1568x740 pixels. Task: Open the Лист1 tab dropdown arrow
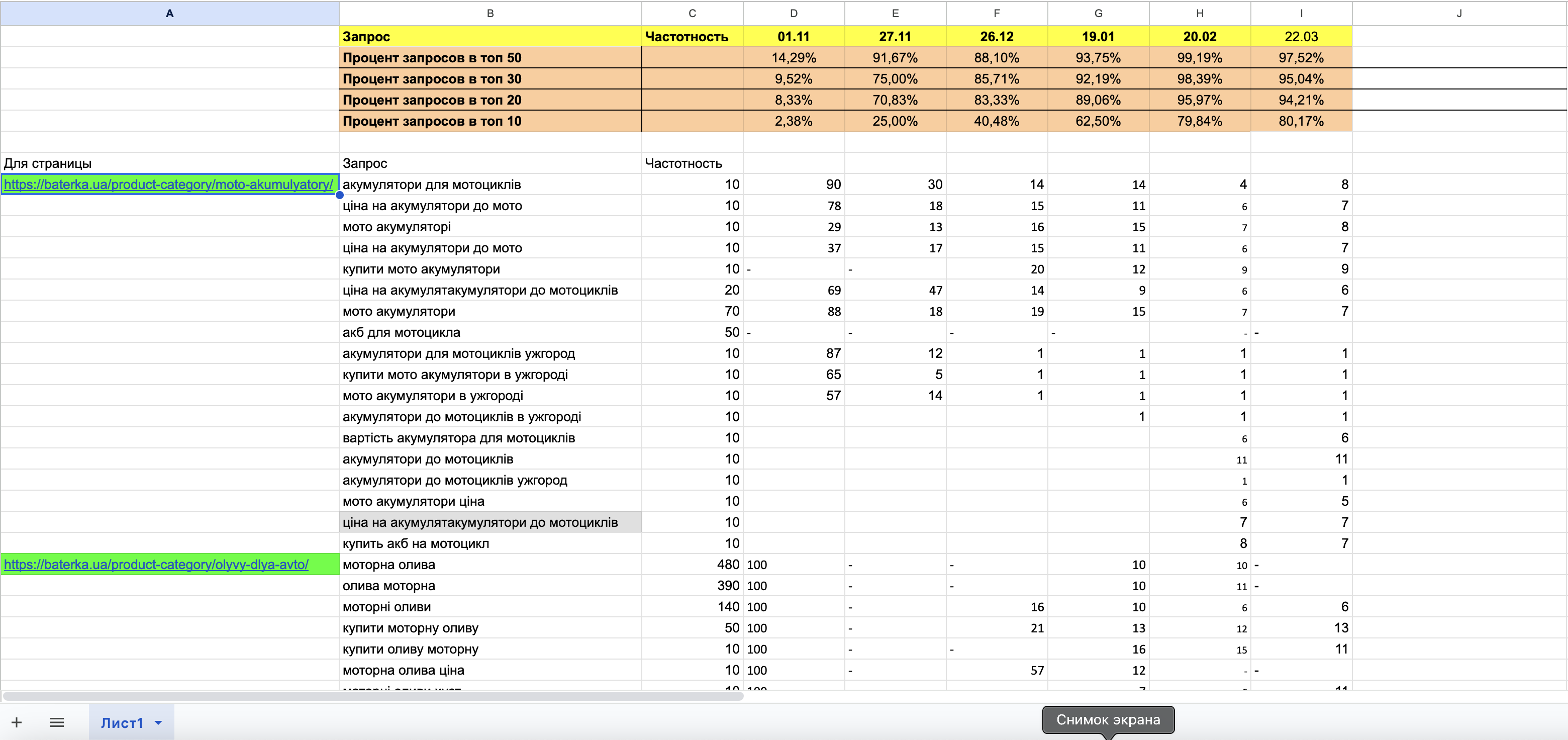coord(158,723)
